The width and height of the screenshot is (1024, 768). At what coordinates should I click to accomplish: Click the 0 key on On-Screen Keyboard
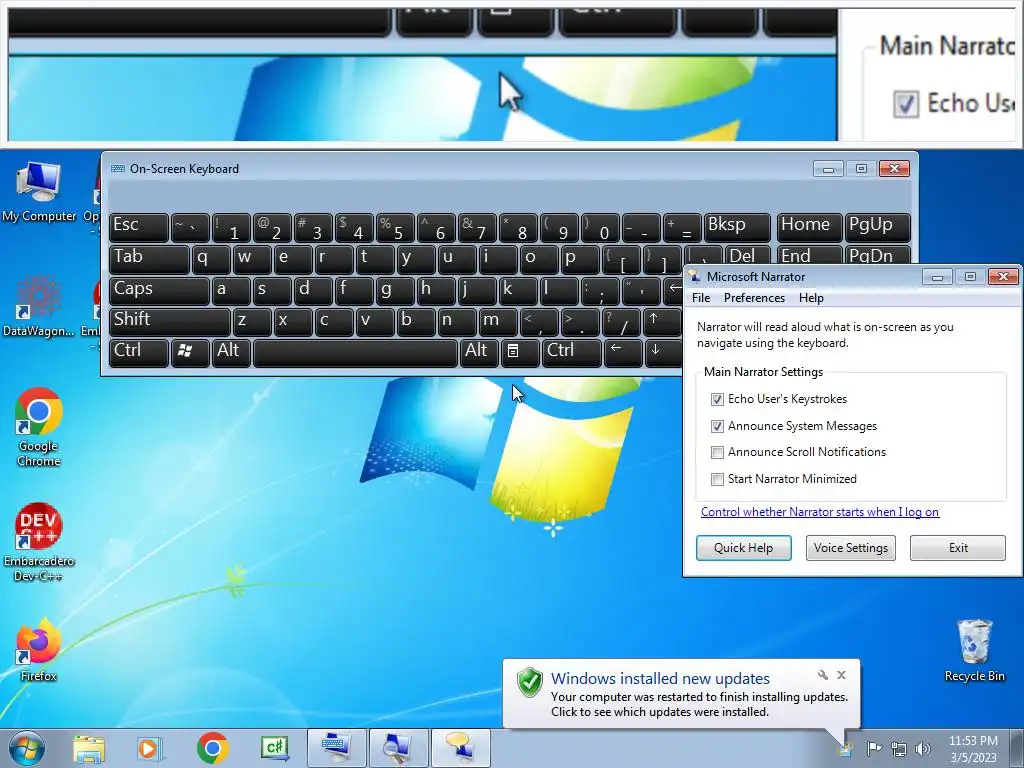(x=600, y=227)
